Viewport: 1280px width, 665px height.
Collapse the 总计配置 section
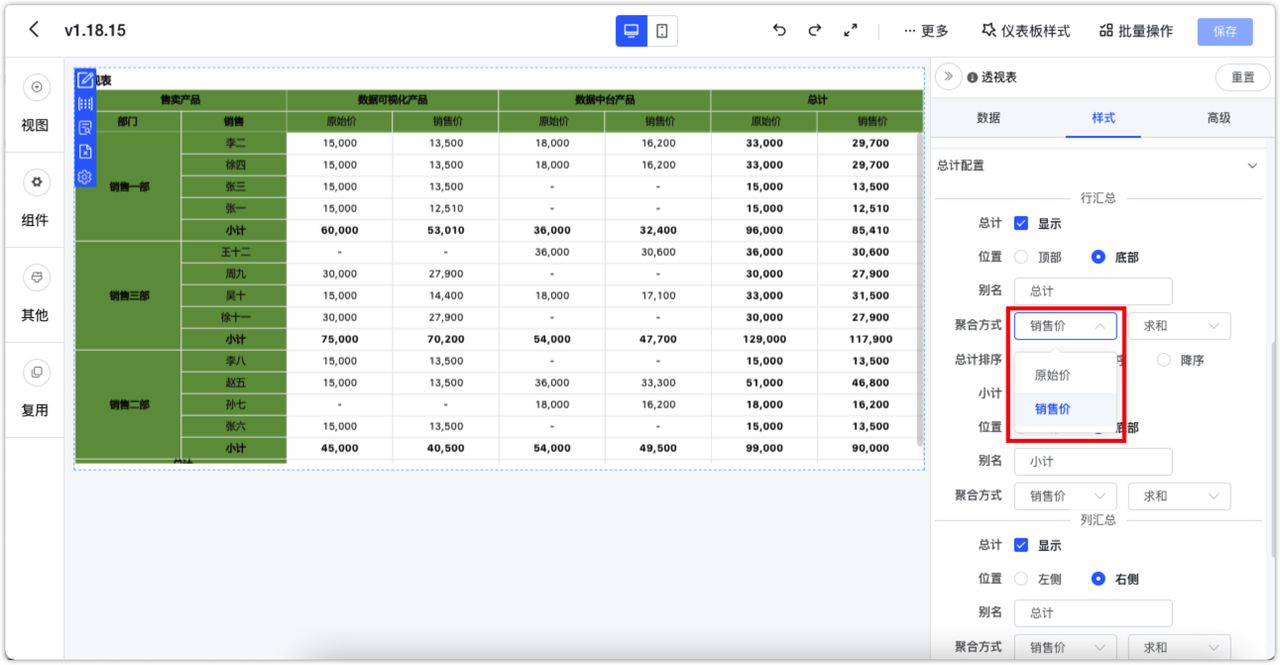(1251, 165)
